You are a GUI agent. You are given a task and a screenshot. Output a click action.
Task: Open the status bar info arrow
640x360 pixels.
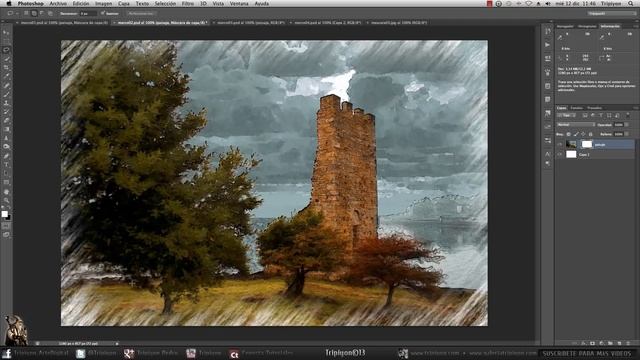[117, 344]
